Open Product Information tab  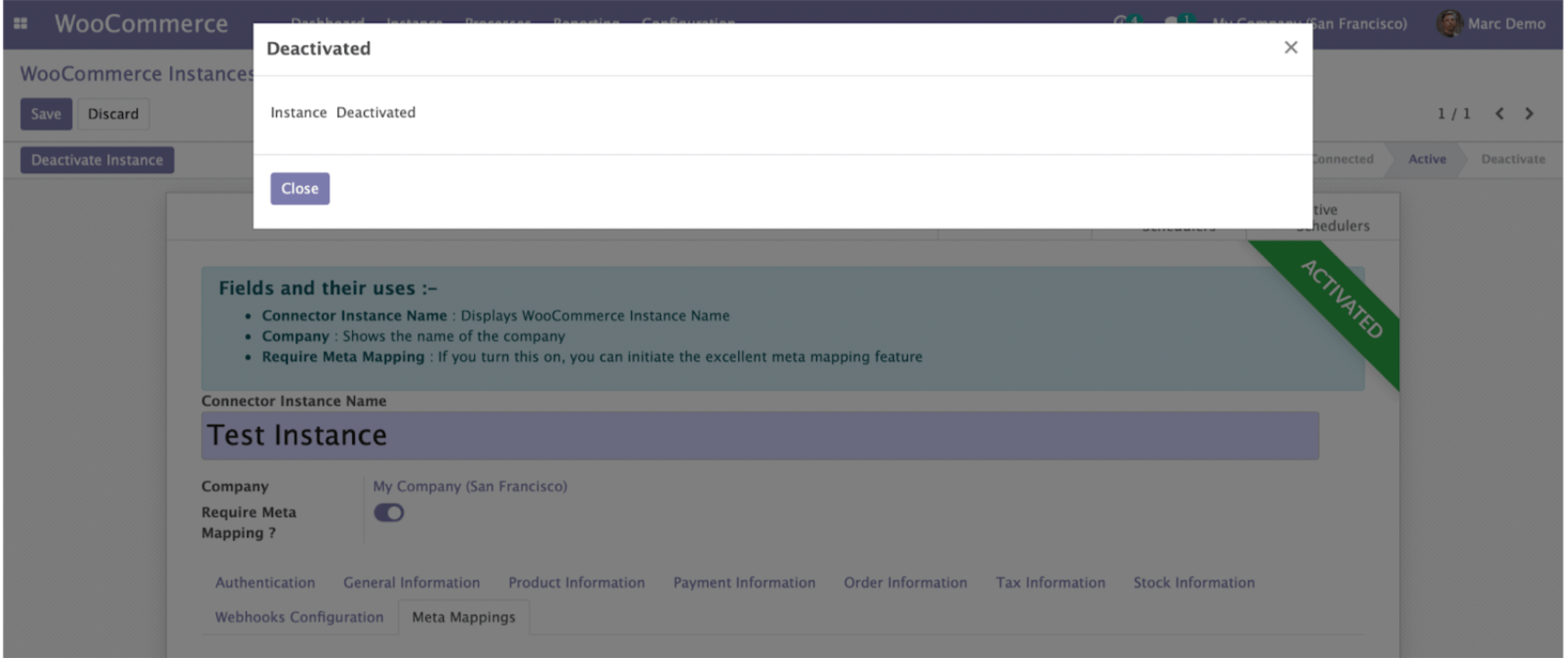click(x=576, y=583)
